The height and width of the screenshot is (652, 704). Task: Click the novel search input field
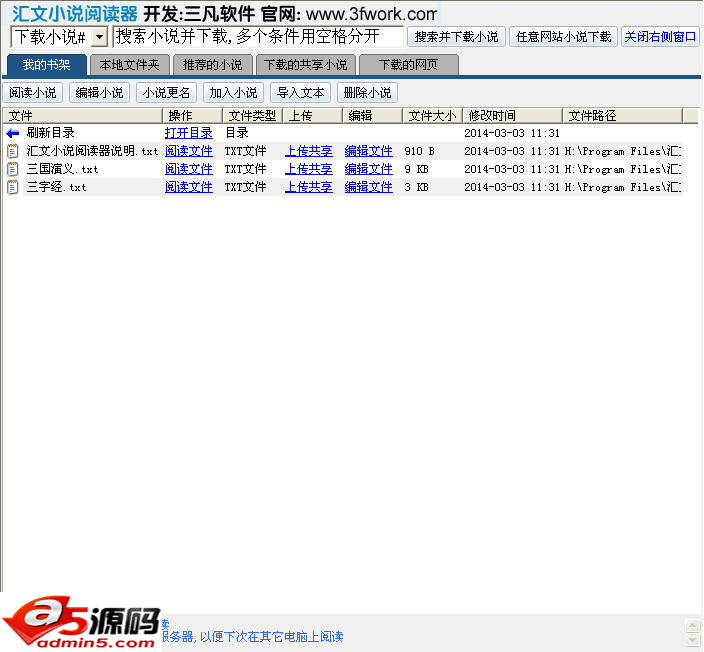(x=258, y=36)
